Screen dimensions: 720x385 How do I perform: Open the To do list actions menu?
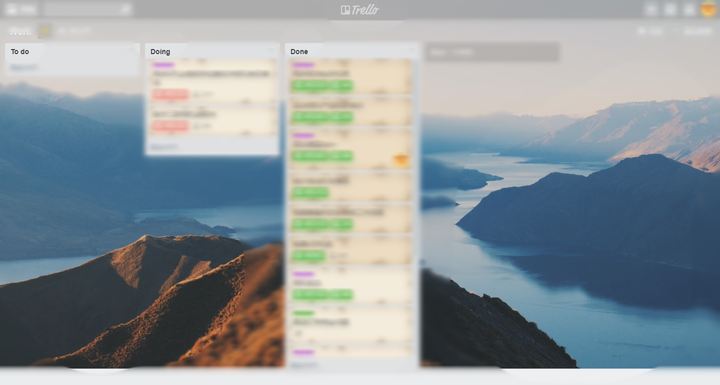132,50
